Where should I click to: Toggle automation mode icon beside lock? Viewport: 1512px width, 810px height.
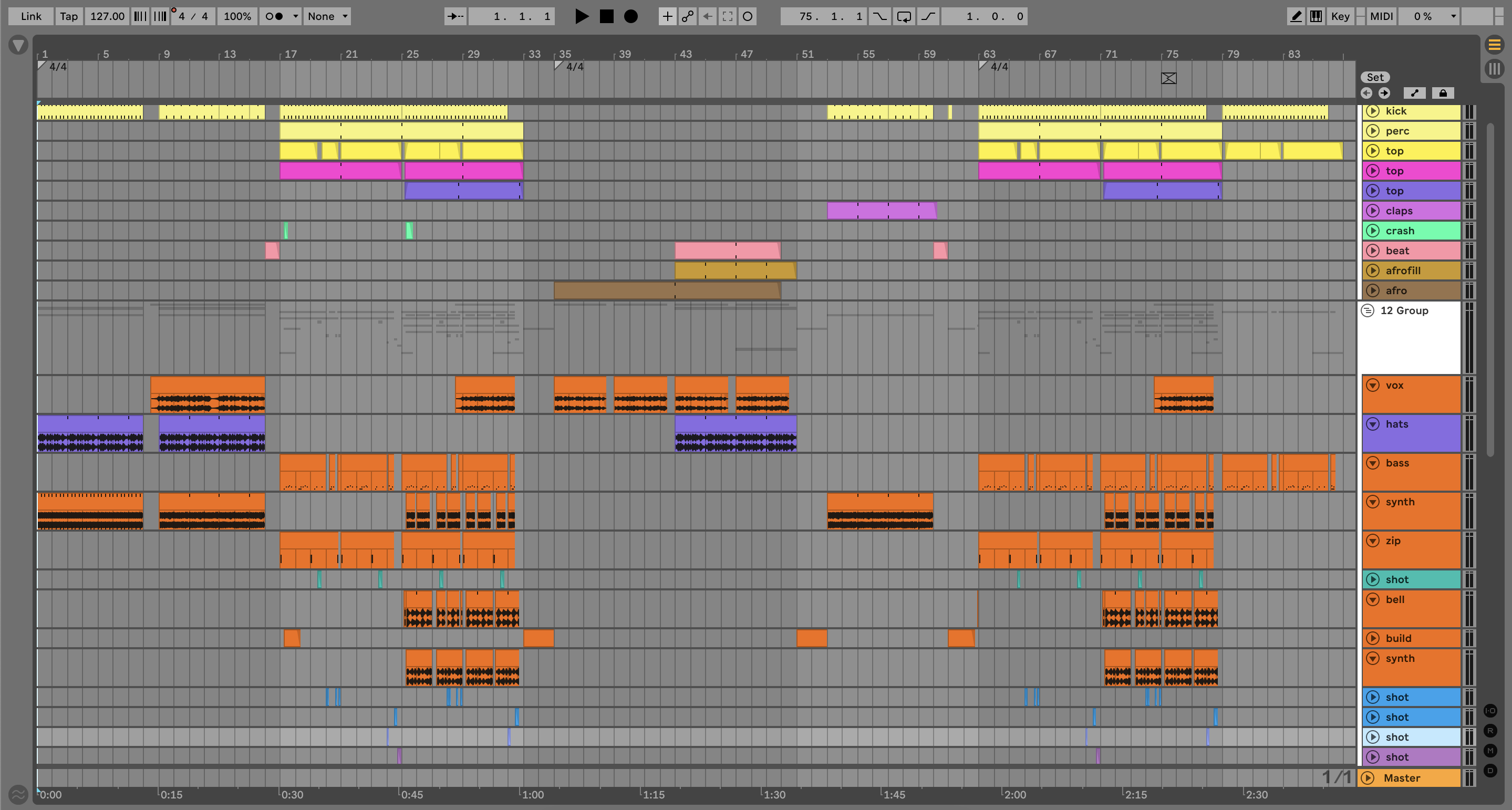click(x=1415, y=93)
